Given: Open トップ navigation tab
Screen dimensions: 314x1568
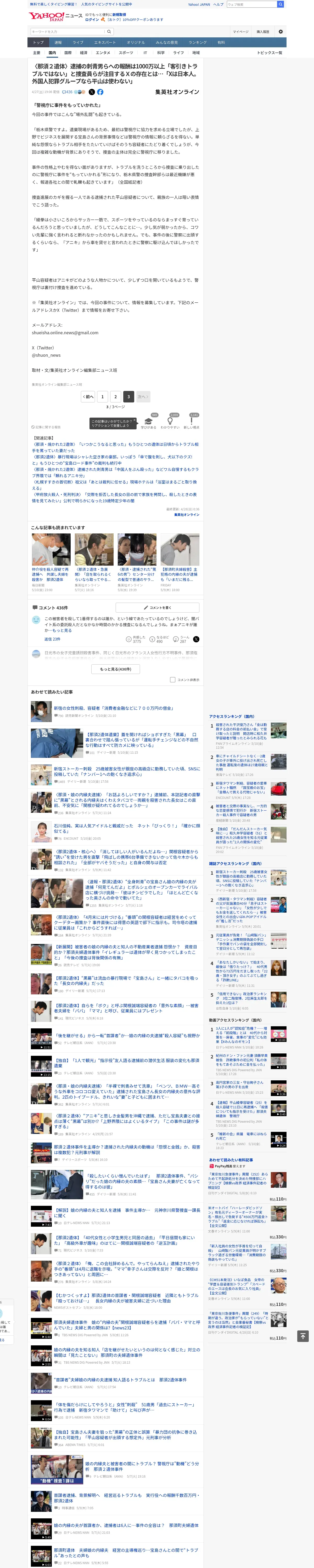Looking at the screenshot, I should pos(38,43).
